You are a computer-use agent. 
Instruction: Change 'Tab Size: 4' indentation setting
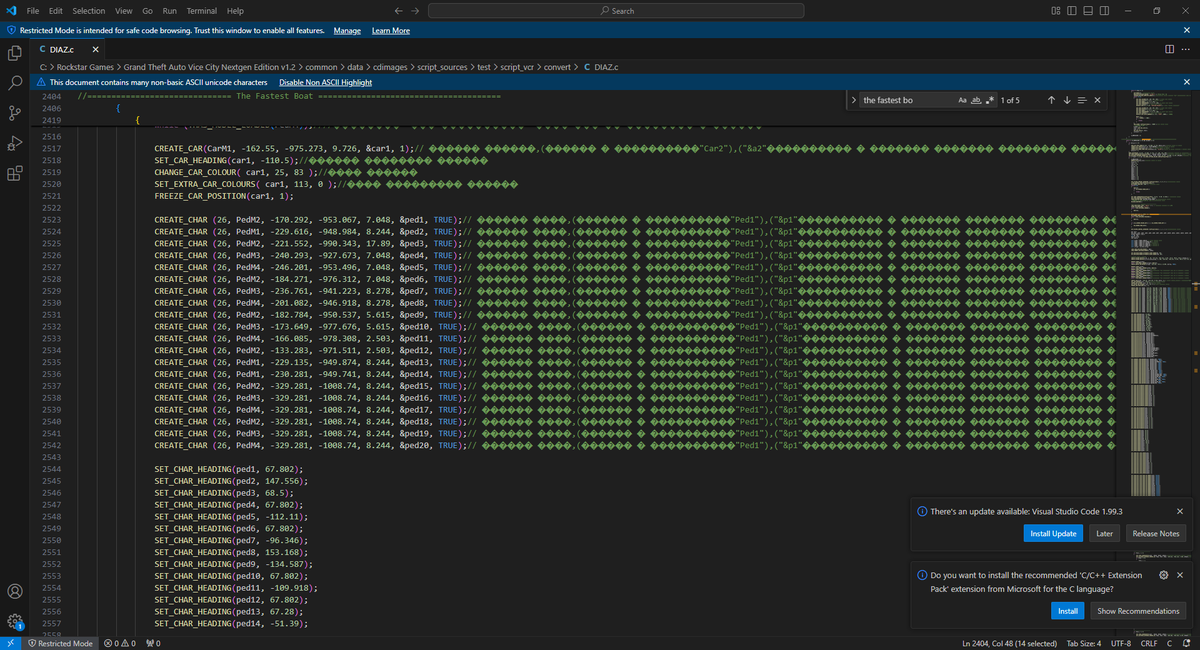pyautogui.click(x=1084, y=643)
